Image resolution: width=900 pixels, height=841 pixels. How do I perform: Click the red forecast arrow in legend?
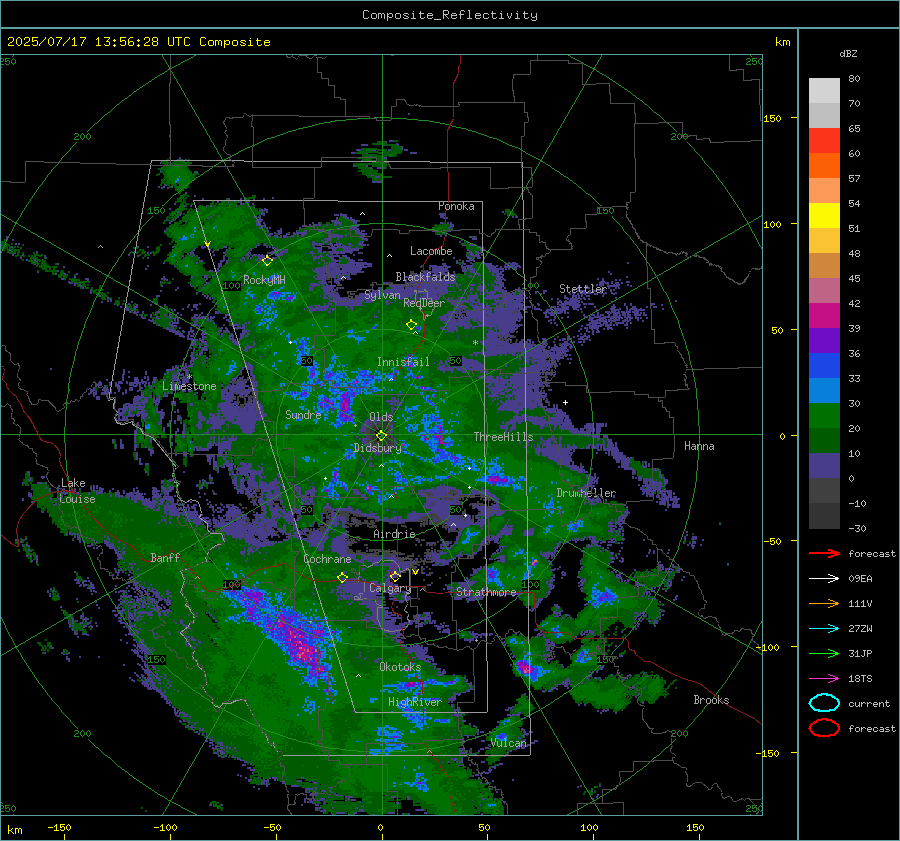[824, 553]
